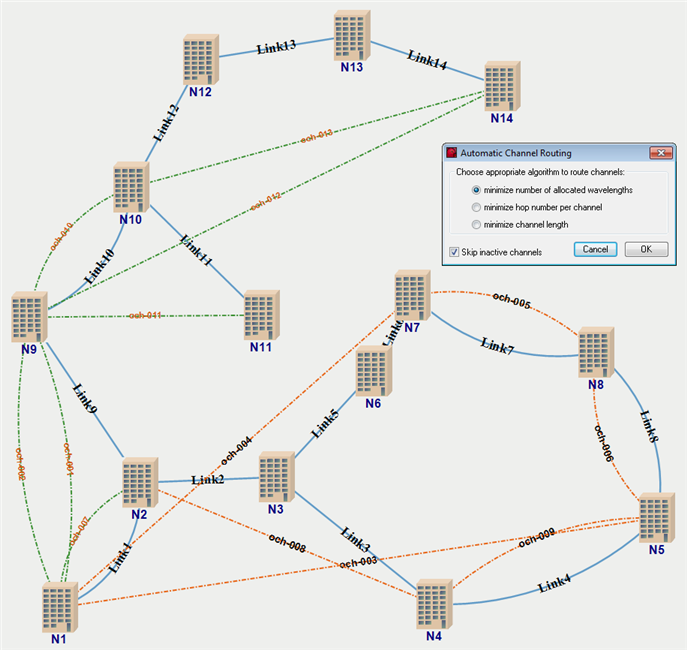Choose minimize number of allocated wavelengths
Image resolution: width=687 pixels, height=650 pixels.
coord(476,190)
